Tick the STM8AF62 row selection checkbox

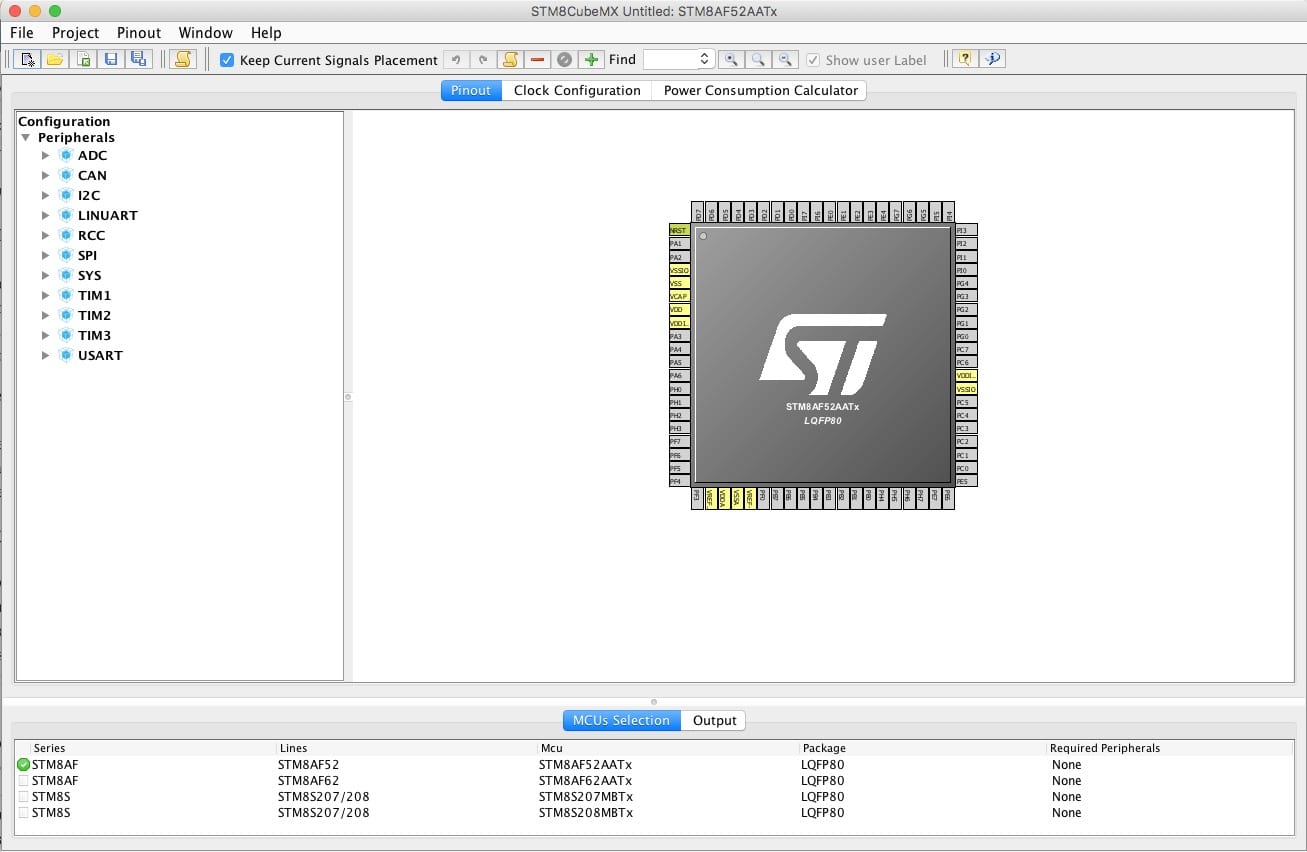(23, 781)
